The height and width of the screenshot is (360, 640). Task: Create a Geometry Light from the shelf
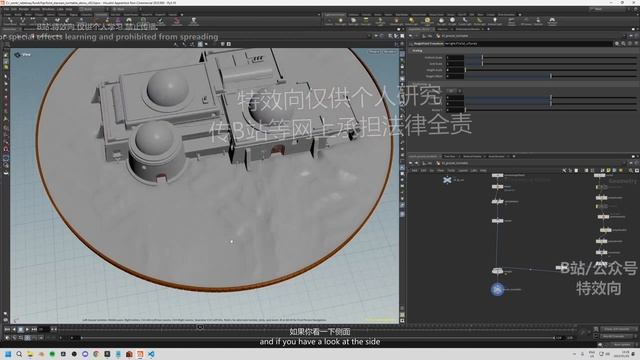[x=380, y=21]
